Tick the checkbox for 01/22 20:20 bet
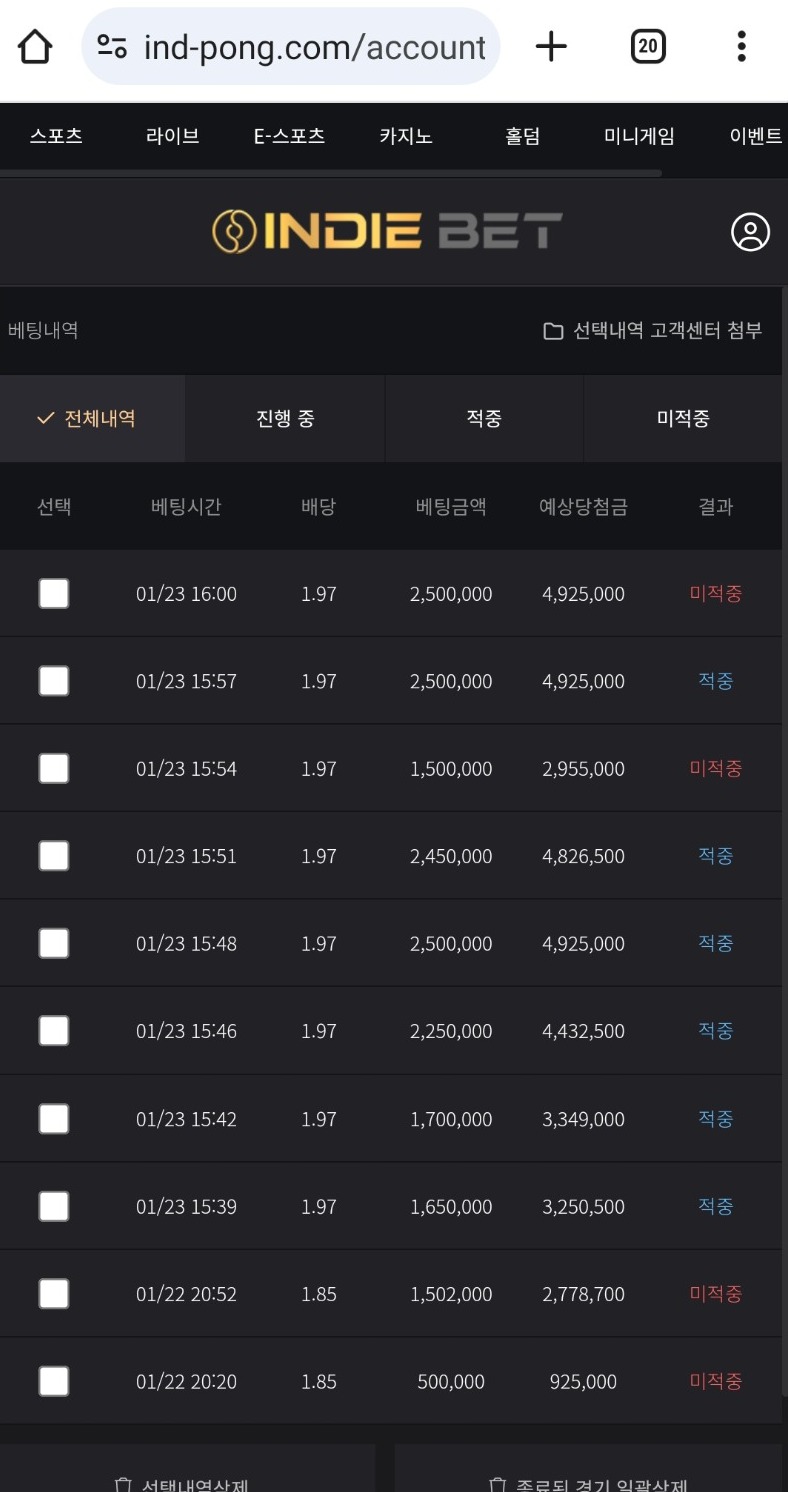The width and height of the screenshot is (788, 1492). 54,1382
